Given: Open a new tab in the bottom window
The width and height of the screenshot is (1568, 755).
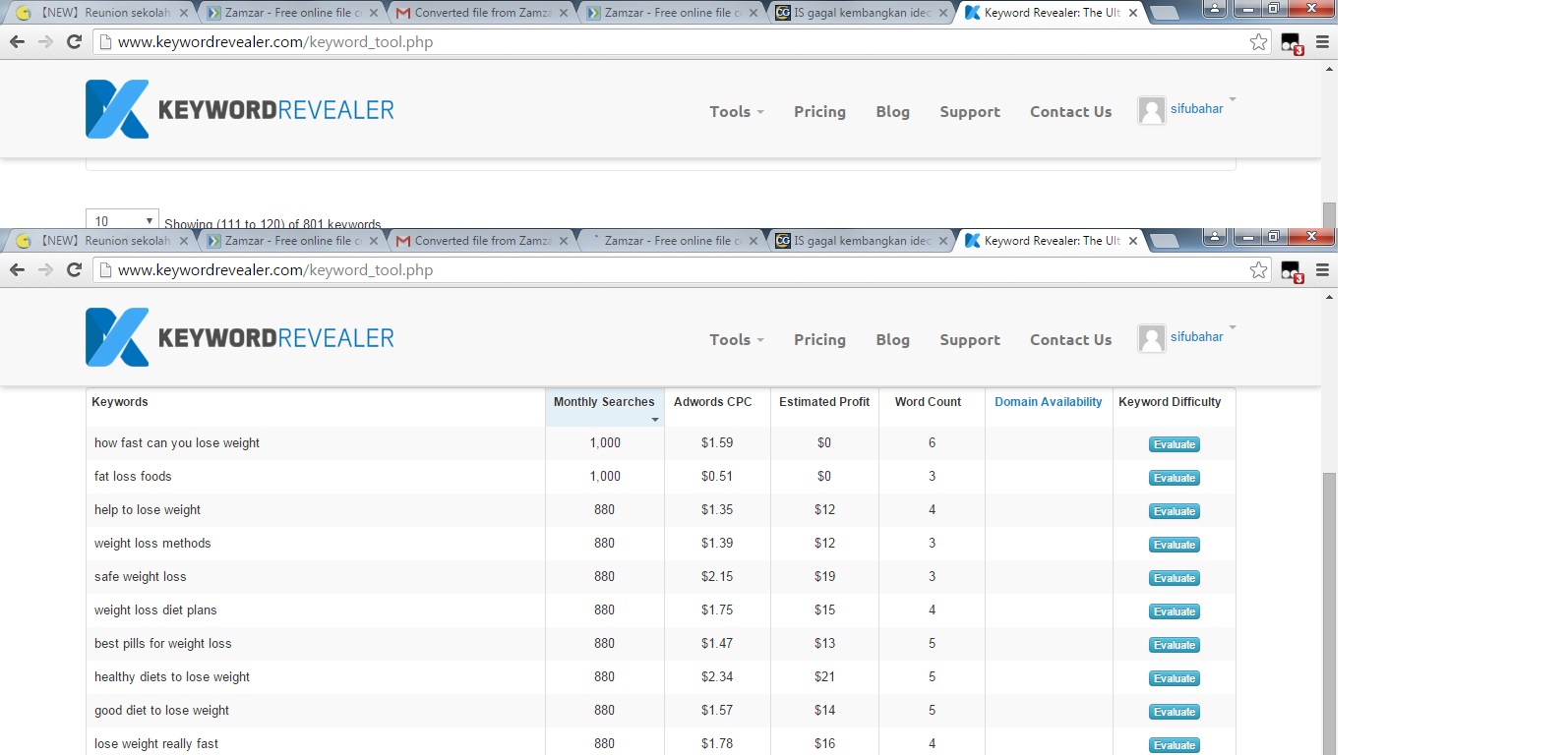Looking at the screenshot, I should 1165,241.
